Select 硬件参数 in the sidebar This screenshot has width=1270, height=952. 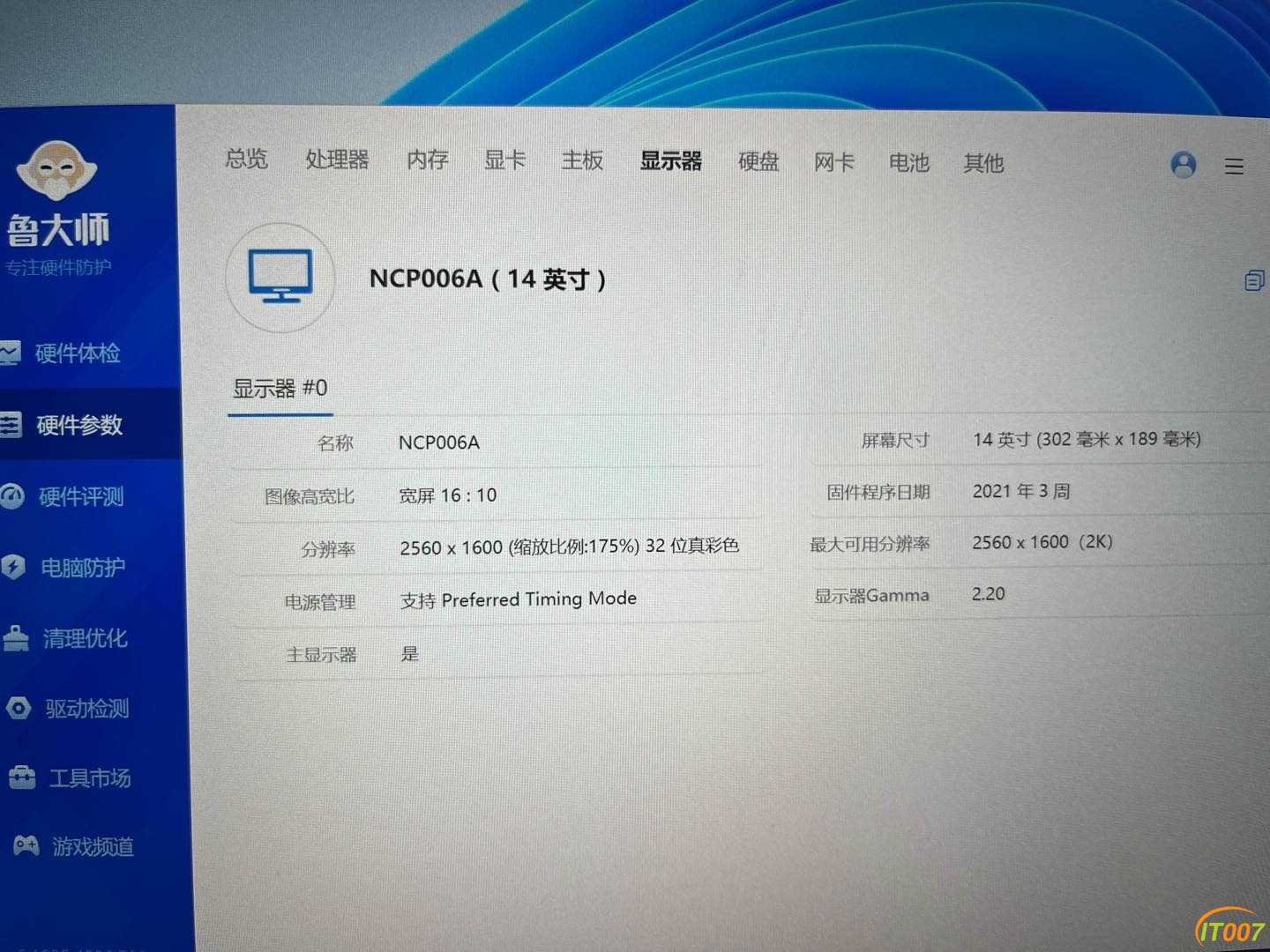[x=79, y=425]
